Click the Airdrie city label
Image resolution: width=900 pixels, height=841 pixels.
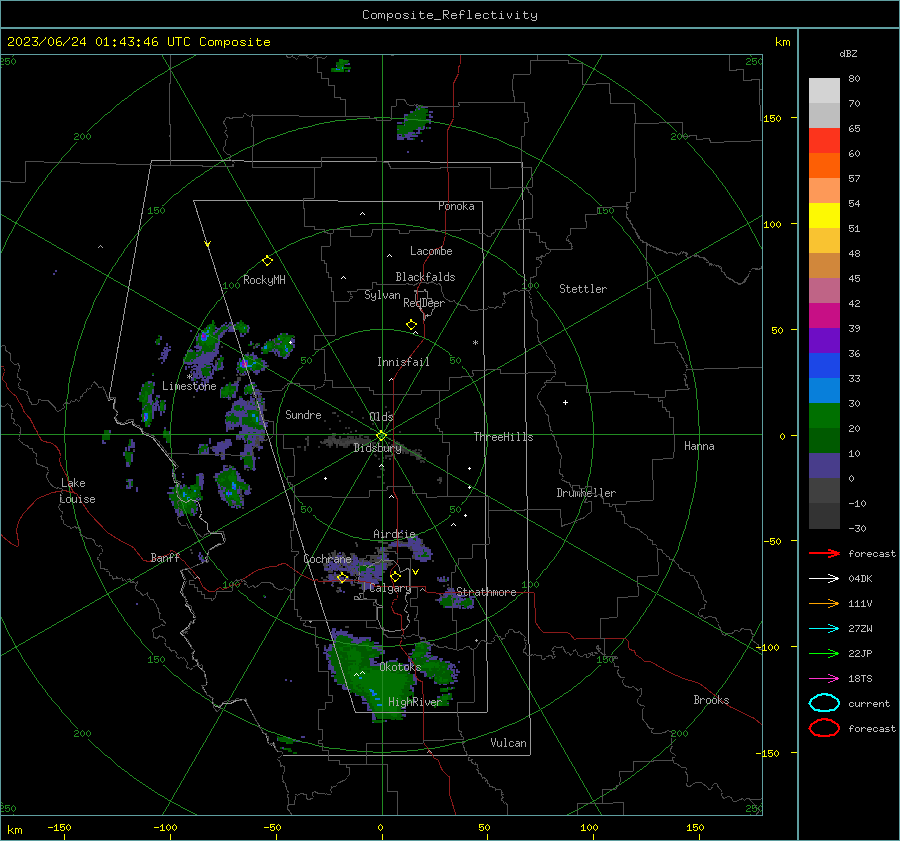coord(394,534)
